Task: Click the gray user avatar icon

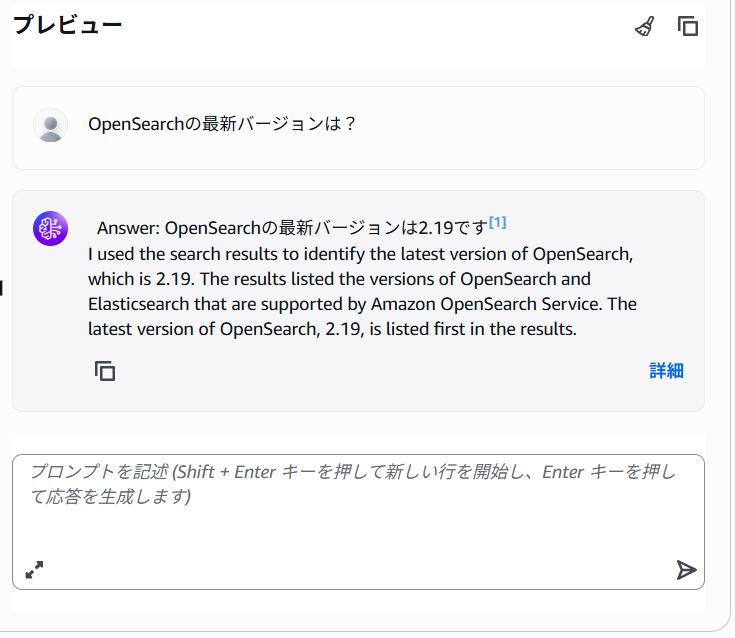Action: click(51, 125)
